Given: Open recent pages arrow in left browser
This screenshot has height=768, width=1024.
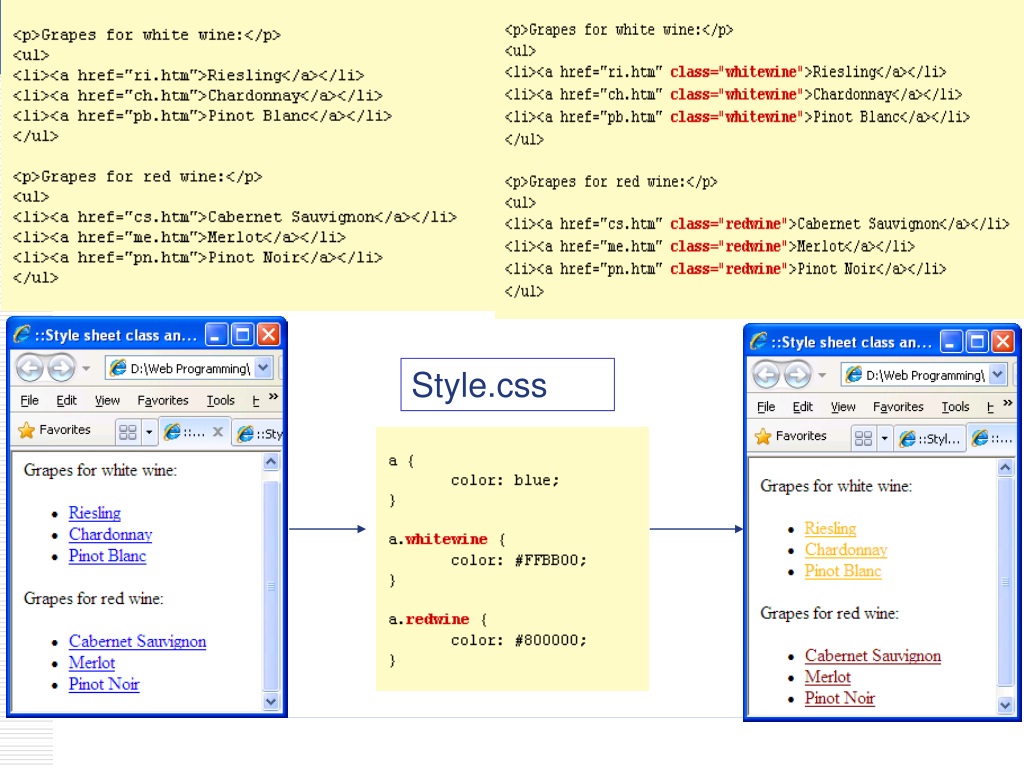Looking at the screenshot, I should [x=86, y=369].
